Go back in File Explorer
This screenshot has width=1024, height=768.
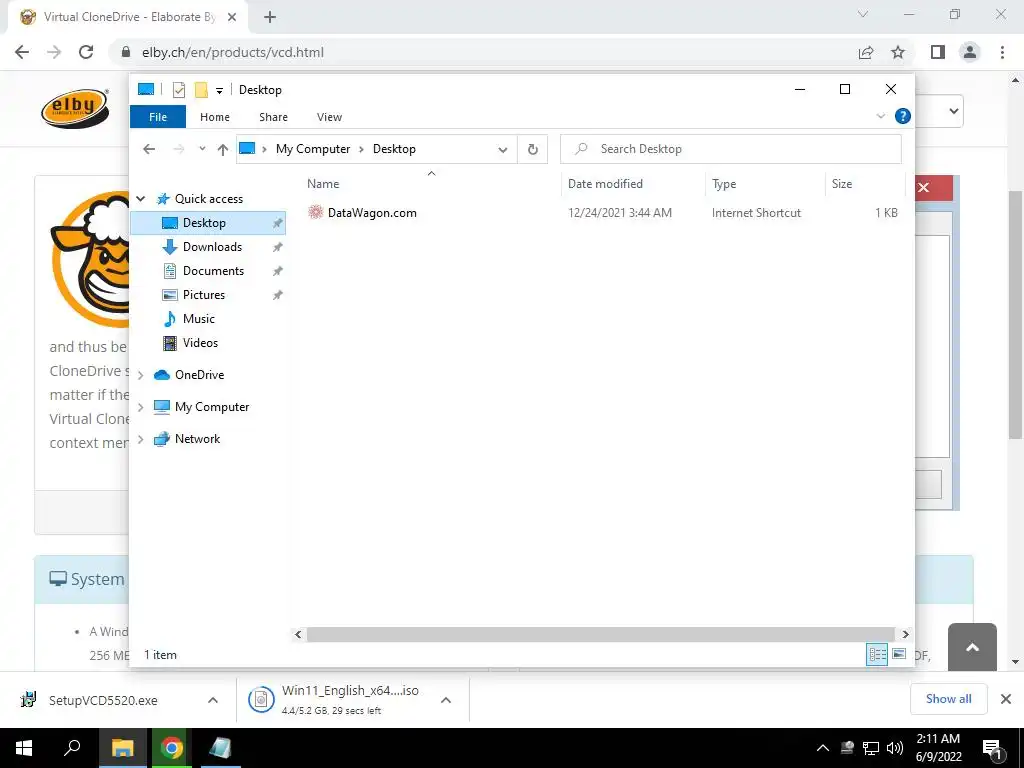pos(149,149)
